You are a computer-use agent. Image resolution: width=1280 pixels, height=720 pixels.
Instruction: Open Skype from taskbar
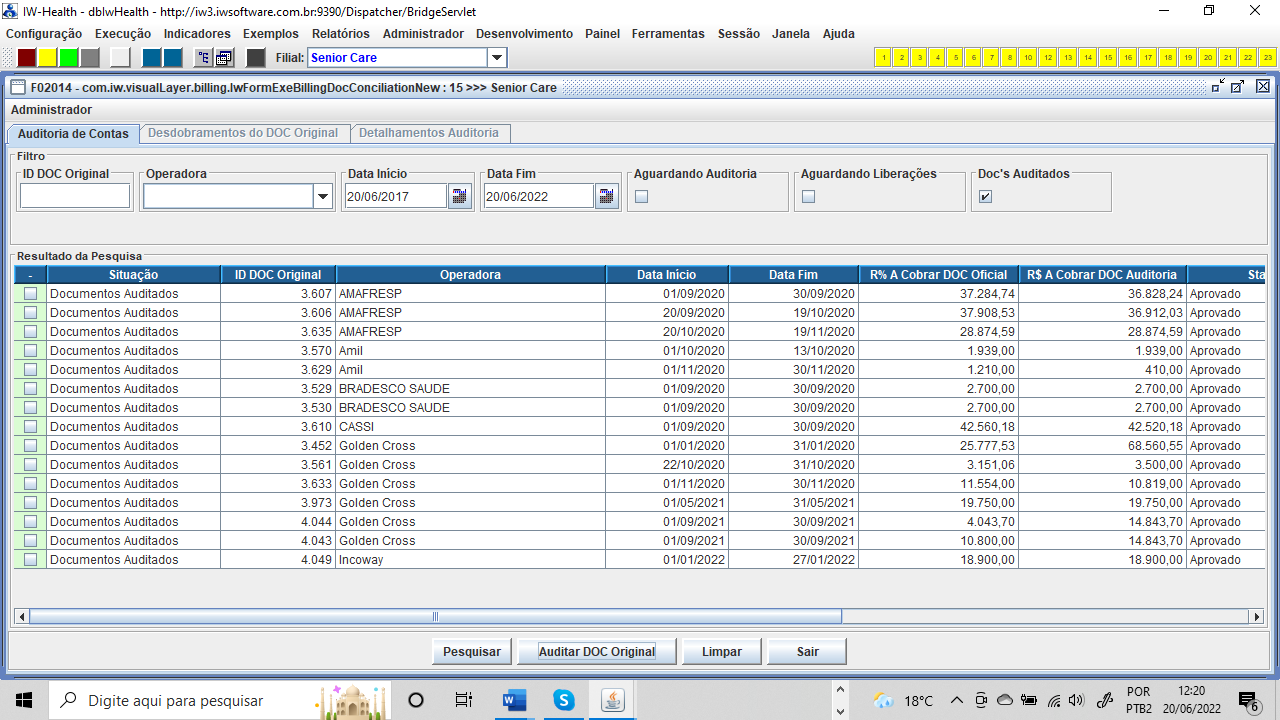(x=564, y=700)
